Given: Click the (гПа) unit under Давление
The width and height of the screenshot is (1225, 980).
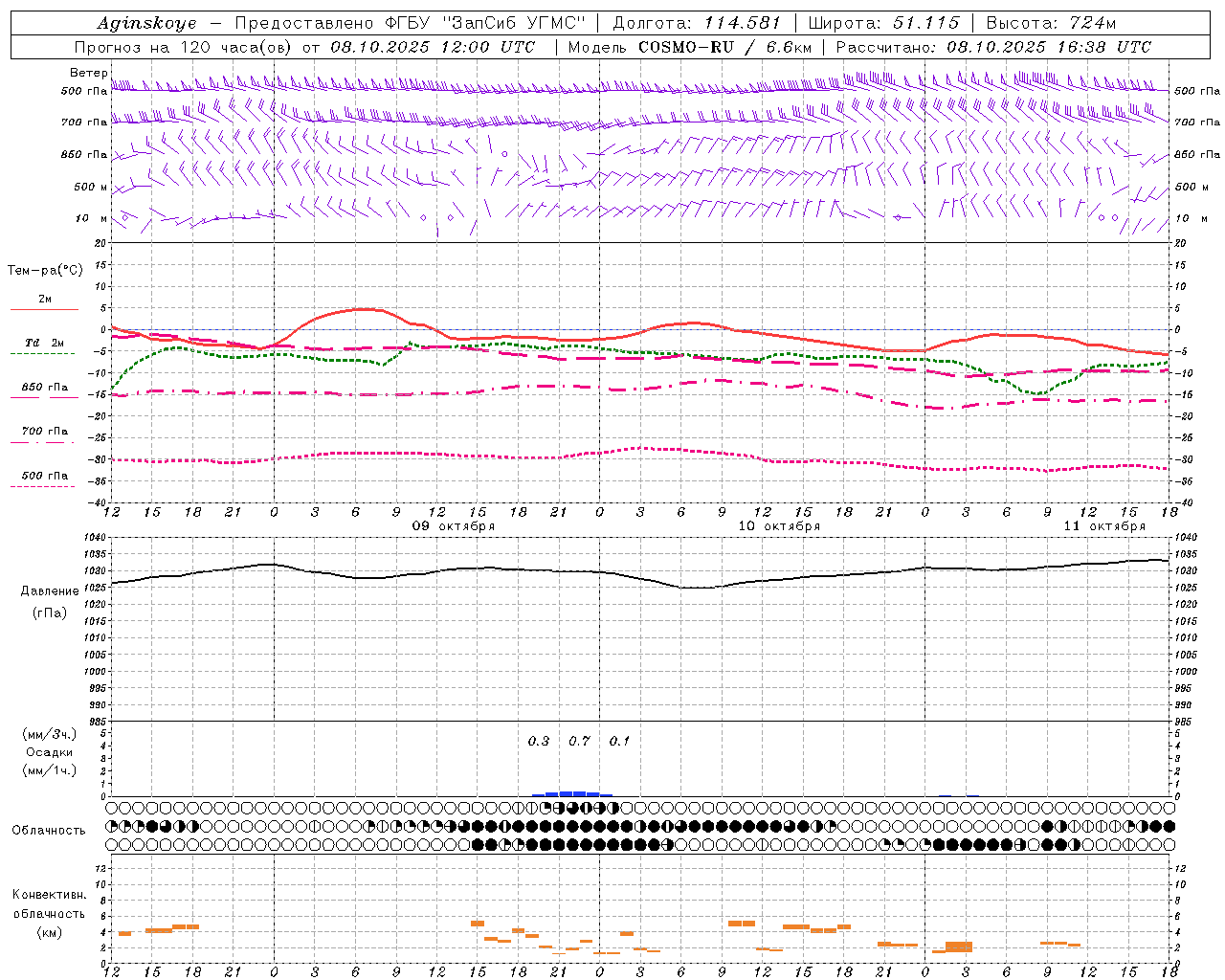Looking at the screenshot, I should [50, 612].
